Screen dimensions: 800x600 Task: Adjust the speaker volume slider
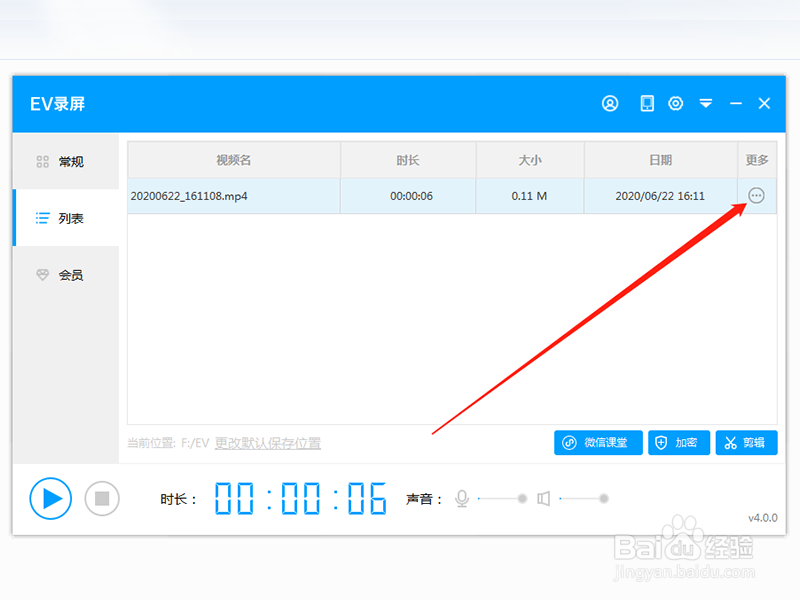pyautogui.click(x=584, y=498)
